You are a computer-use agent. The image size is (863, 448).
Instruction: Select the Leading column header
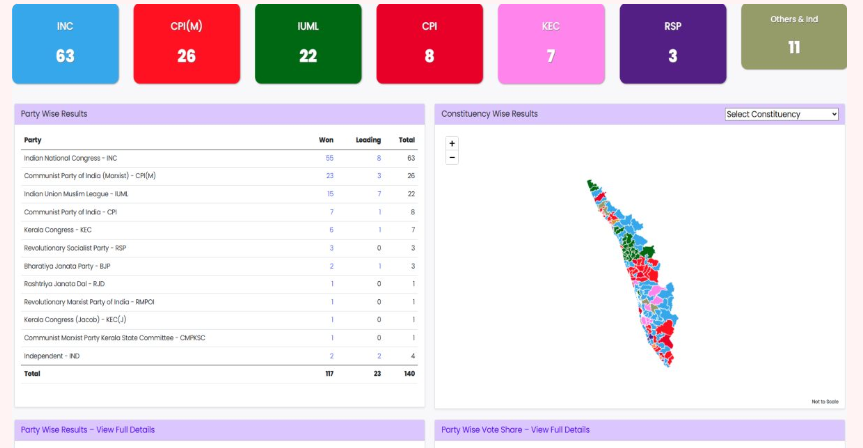(x=368, y=140)
